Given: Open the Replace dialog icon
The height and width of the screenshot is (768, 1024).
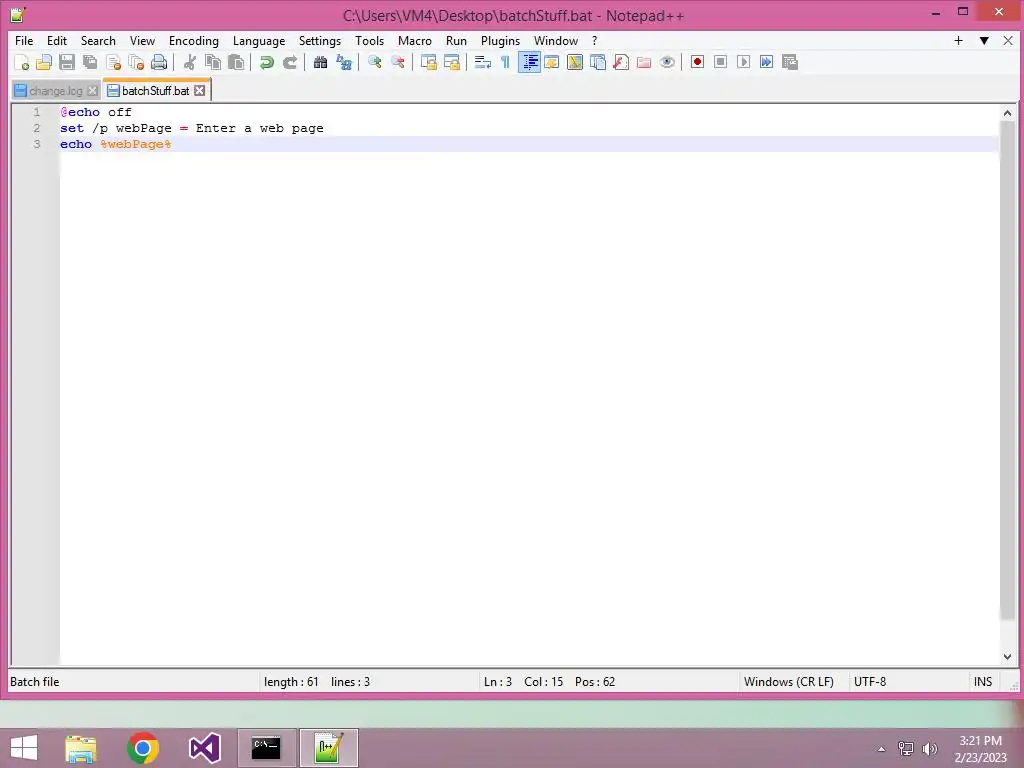Looking at the screenshot, I should [344, 62].
